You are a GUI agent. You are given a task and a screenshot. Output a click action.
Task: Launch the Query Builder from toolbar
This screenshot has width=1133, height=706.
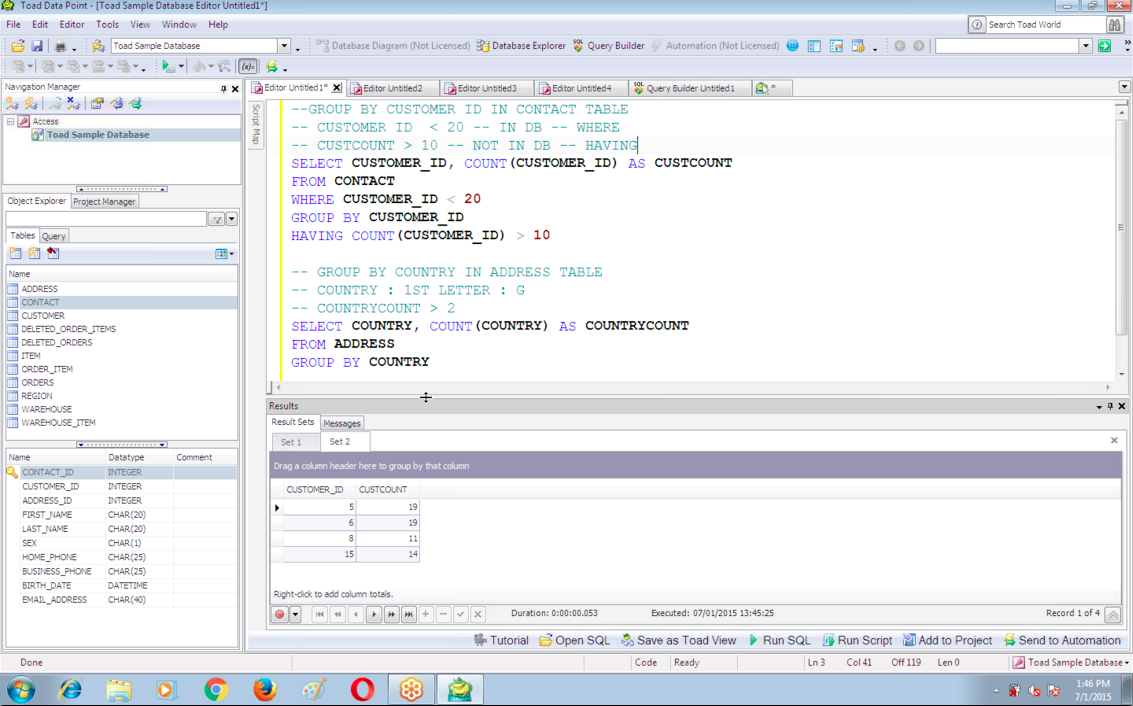608,46
